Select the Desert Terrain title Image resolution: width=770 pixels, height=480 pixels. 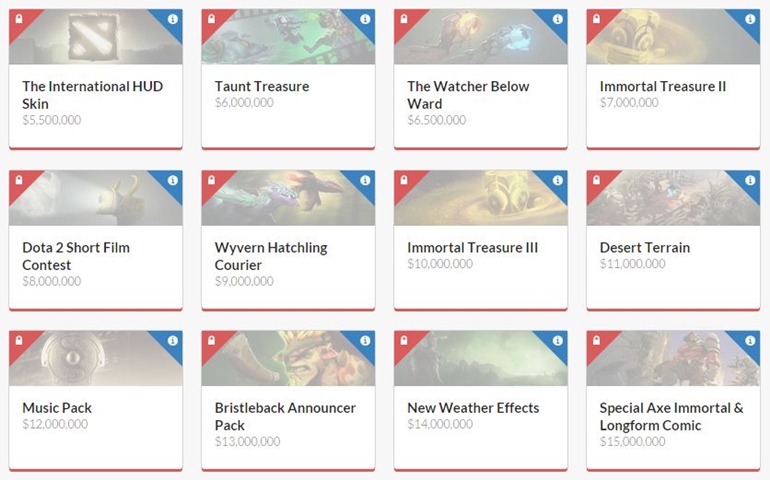pos(645,248)
